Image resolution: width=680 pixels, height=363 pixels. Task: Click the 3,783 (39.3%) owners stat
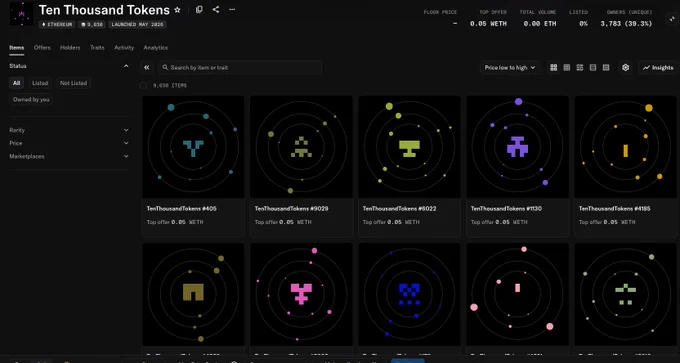(626, 24)
